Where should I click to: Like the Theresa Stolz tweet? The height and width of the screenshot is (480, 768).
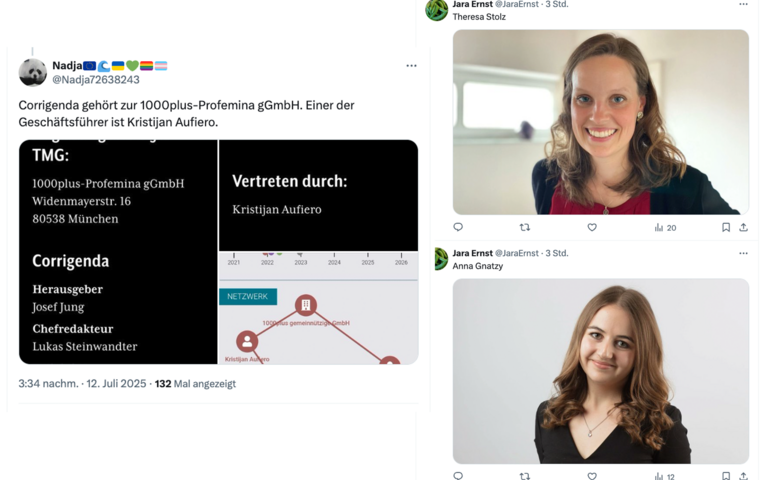592,227
